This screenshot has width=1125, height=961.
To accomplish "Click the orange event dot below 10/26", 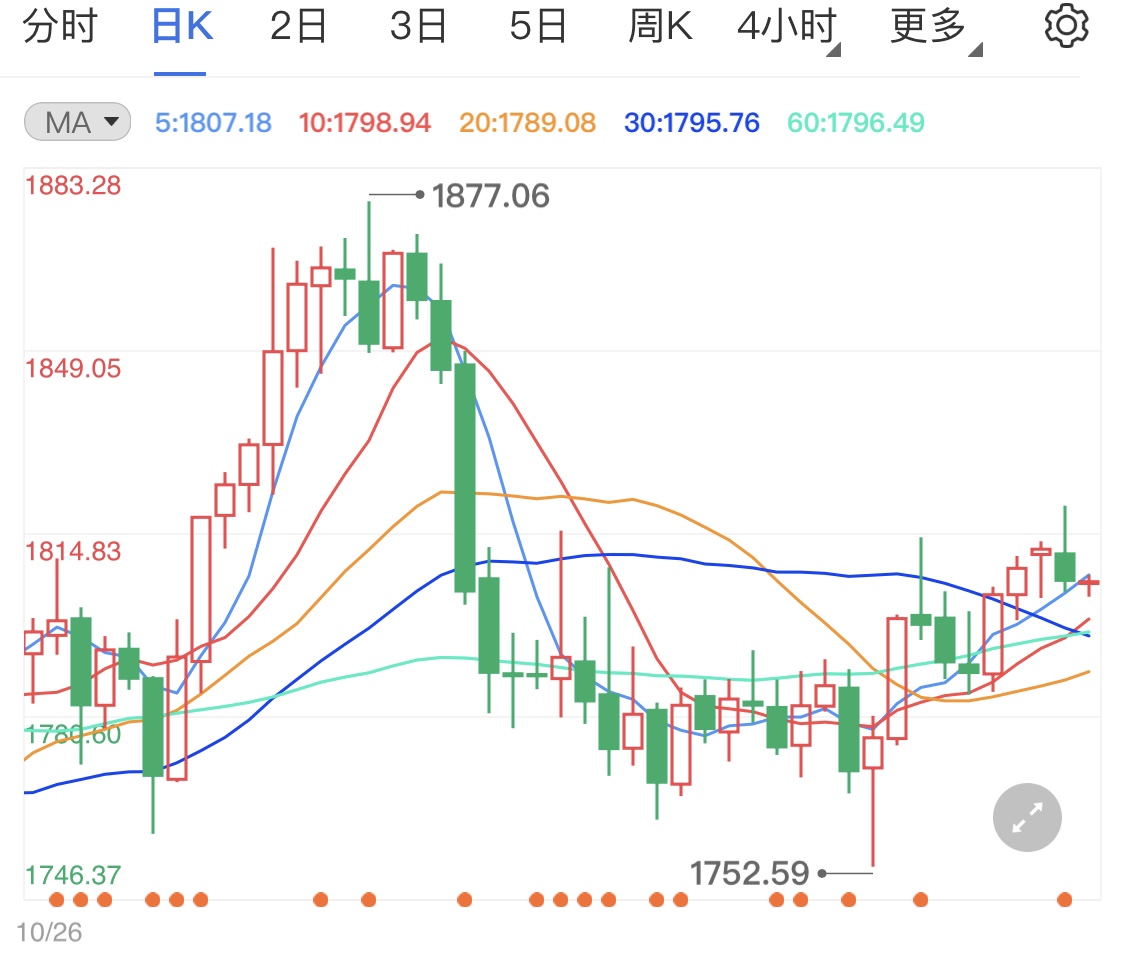I will pos(55,900).
